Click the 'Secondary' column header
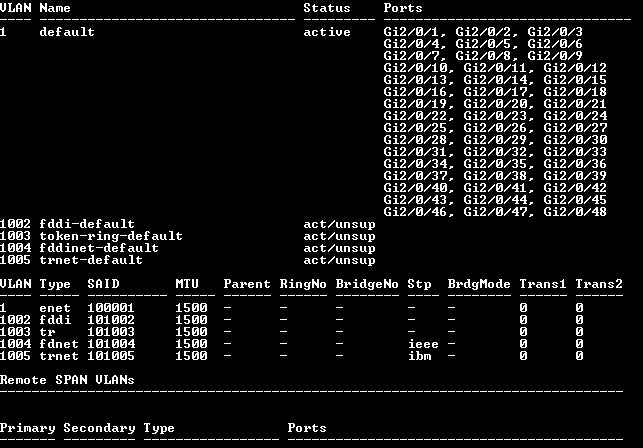Viewport: 643px width, 448px height. click(x=99, y=428)
